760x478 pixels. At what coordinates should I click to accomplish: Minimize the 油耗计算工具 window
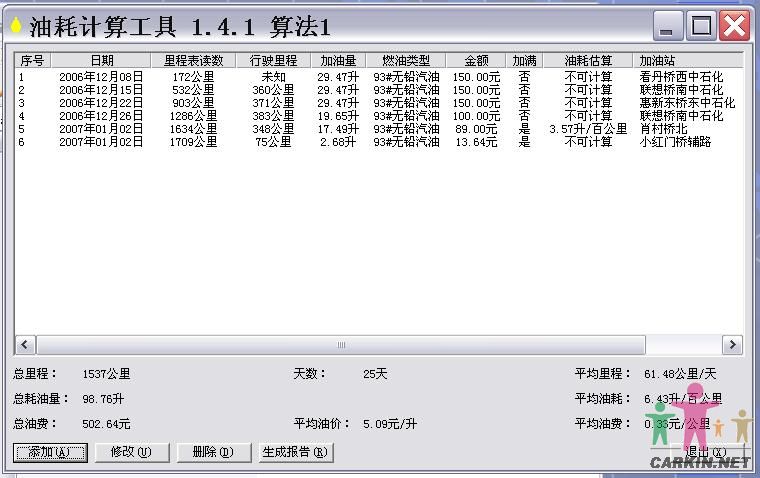[669, 25]
